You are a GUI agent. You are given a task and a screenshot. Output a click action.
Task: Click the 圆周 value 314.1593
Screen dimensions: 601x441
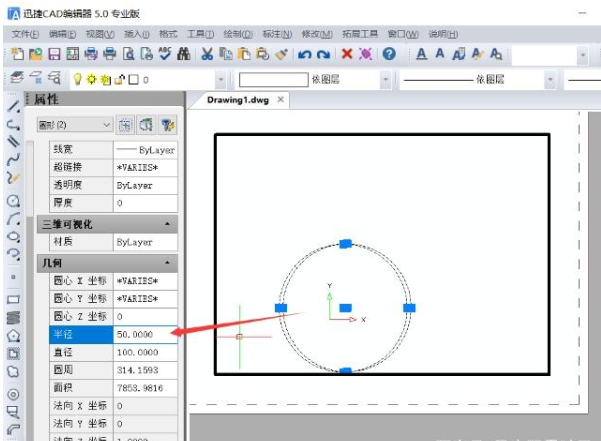pyautogui.click(x=145, y=370)
